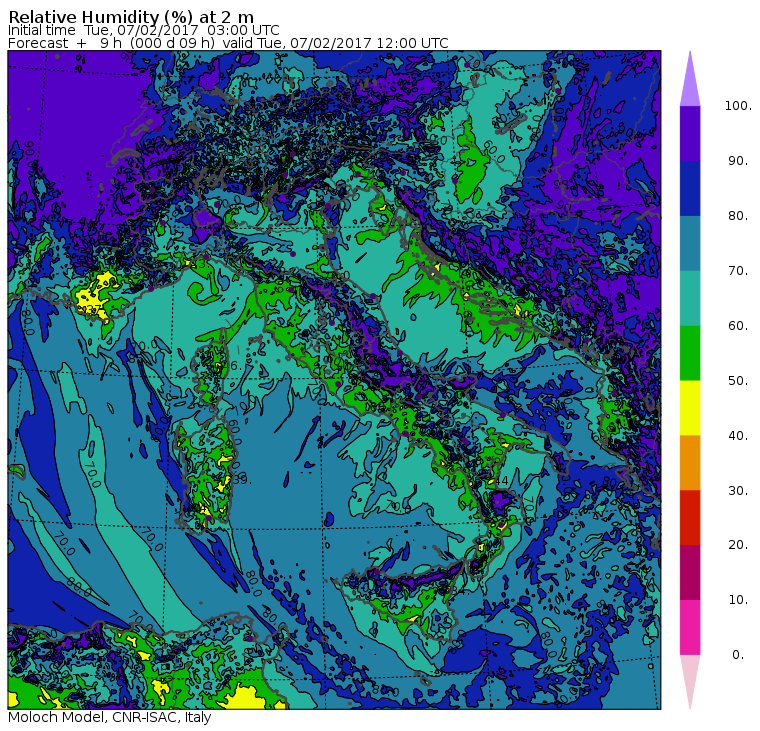Click the green 50–60 legend band

690,353
